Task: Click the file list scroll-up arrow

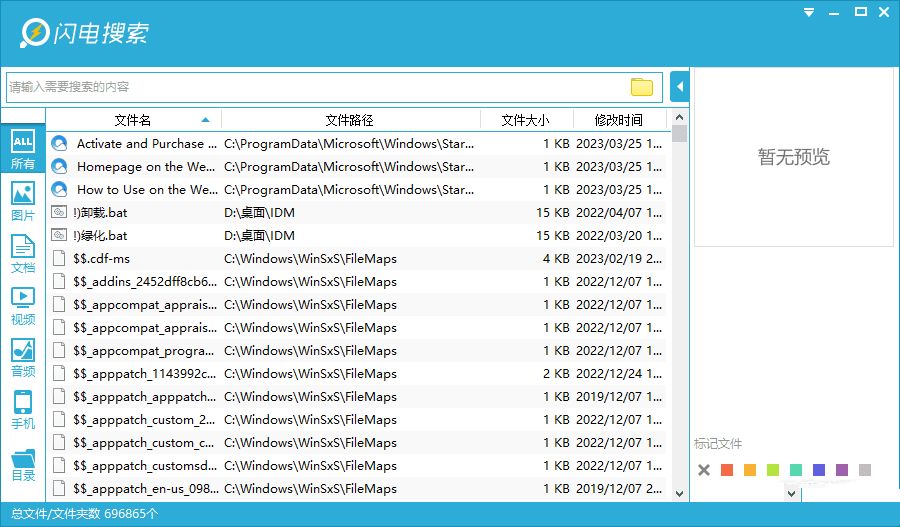Action: coord(680,118)
